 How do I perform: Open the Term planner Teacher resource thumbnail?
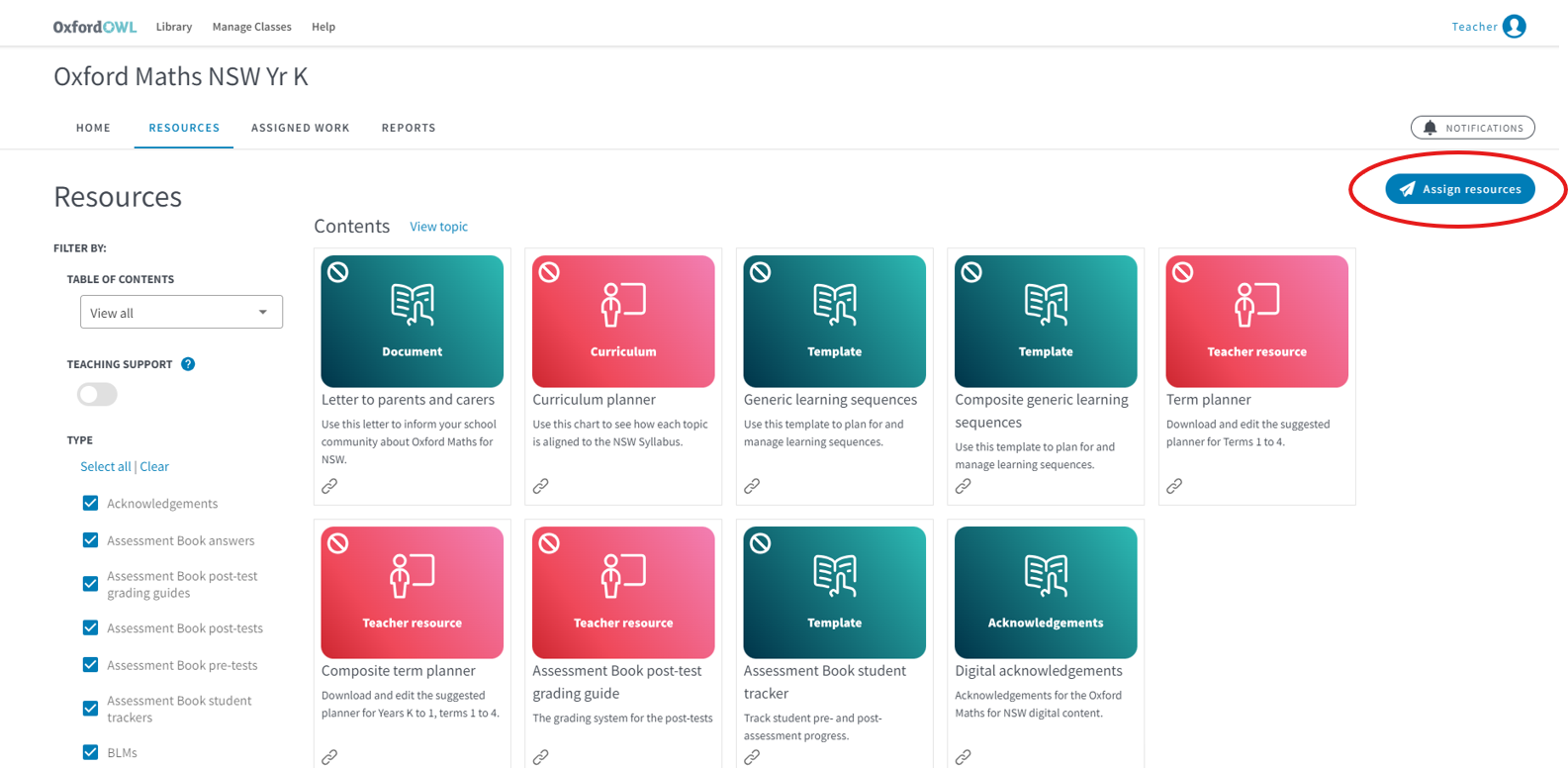click(1256, 322)
